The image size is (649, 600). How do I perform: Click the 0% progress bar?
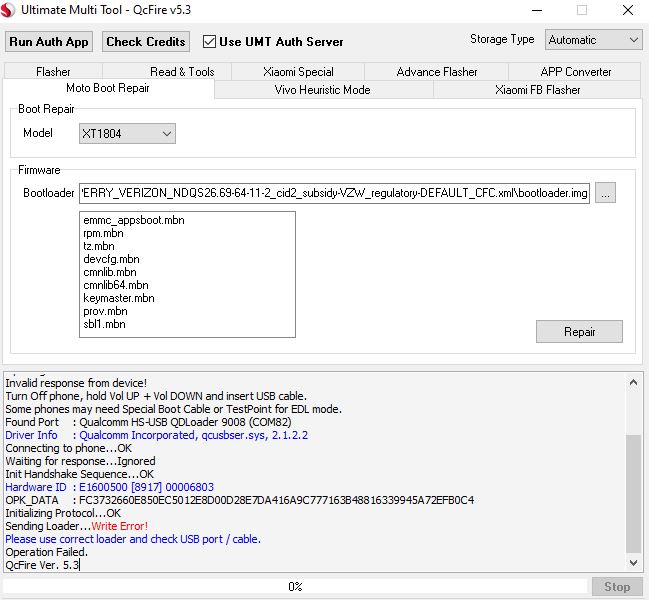pos(295,587)
